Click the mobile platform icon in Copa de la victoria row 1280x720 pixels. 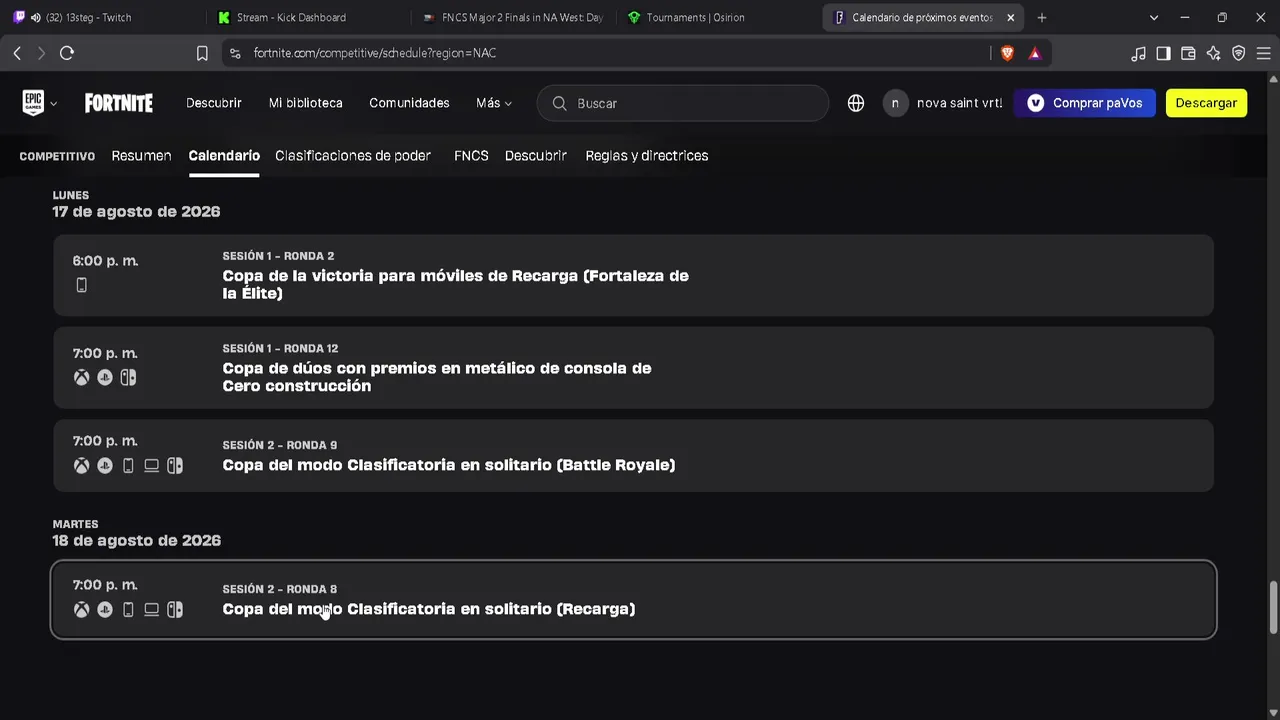82,285
